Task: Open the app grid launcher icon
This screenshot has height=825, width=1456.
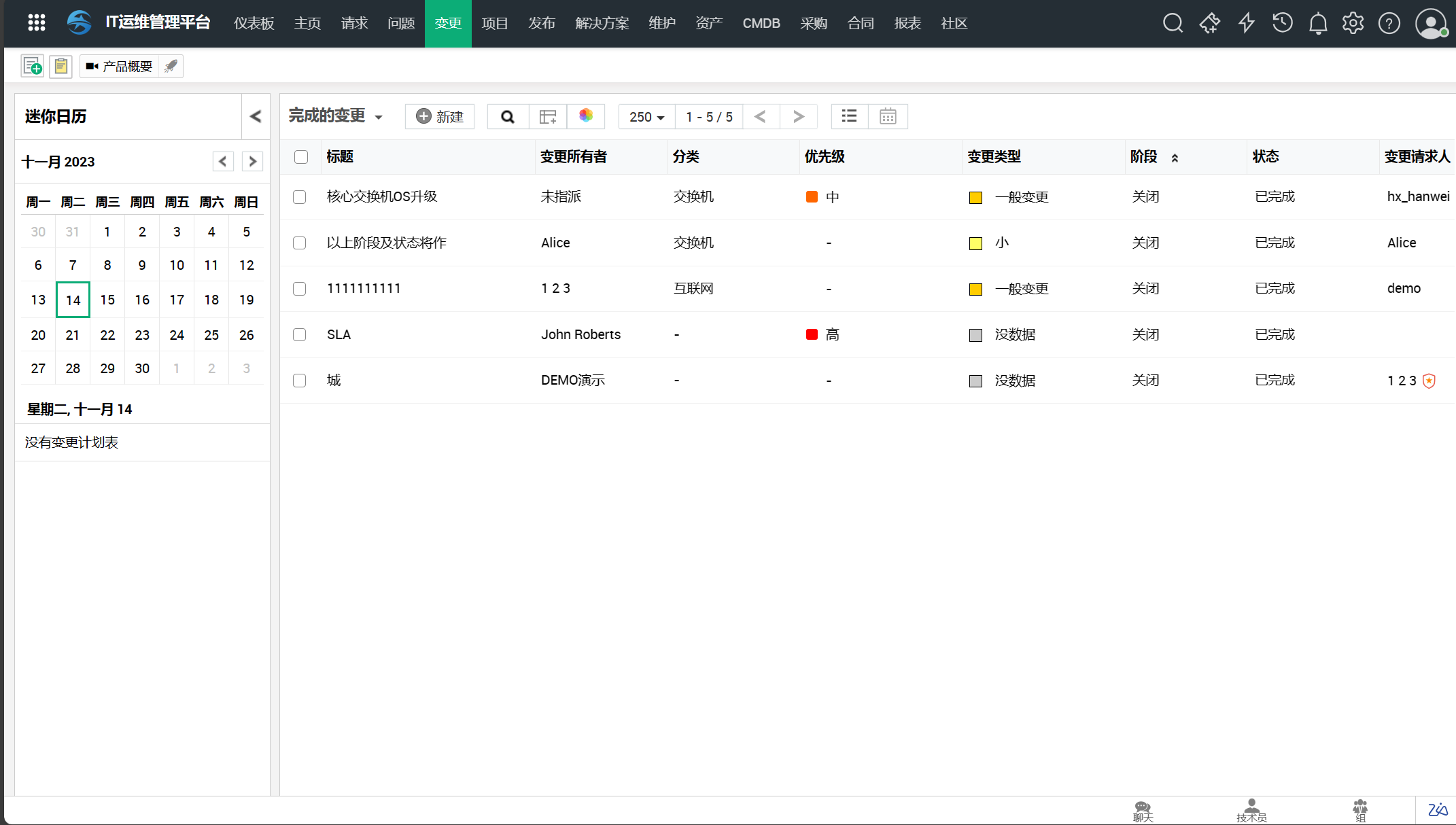Action: click(37, 23)
